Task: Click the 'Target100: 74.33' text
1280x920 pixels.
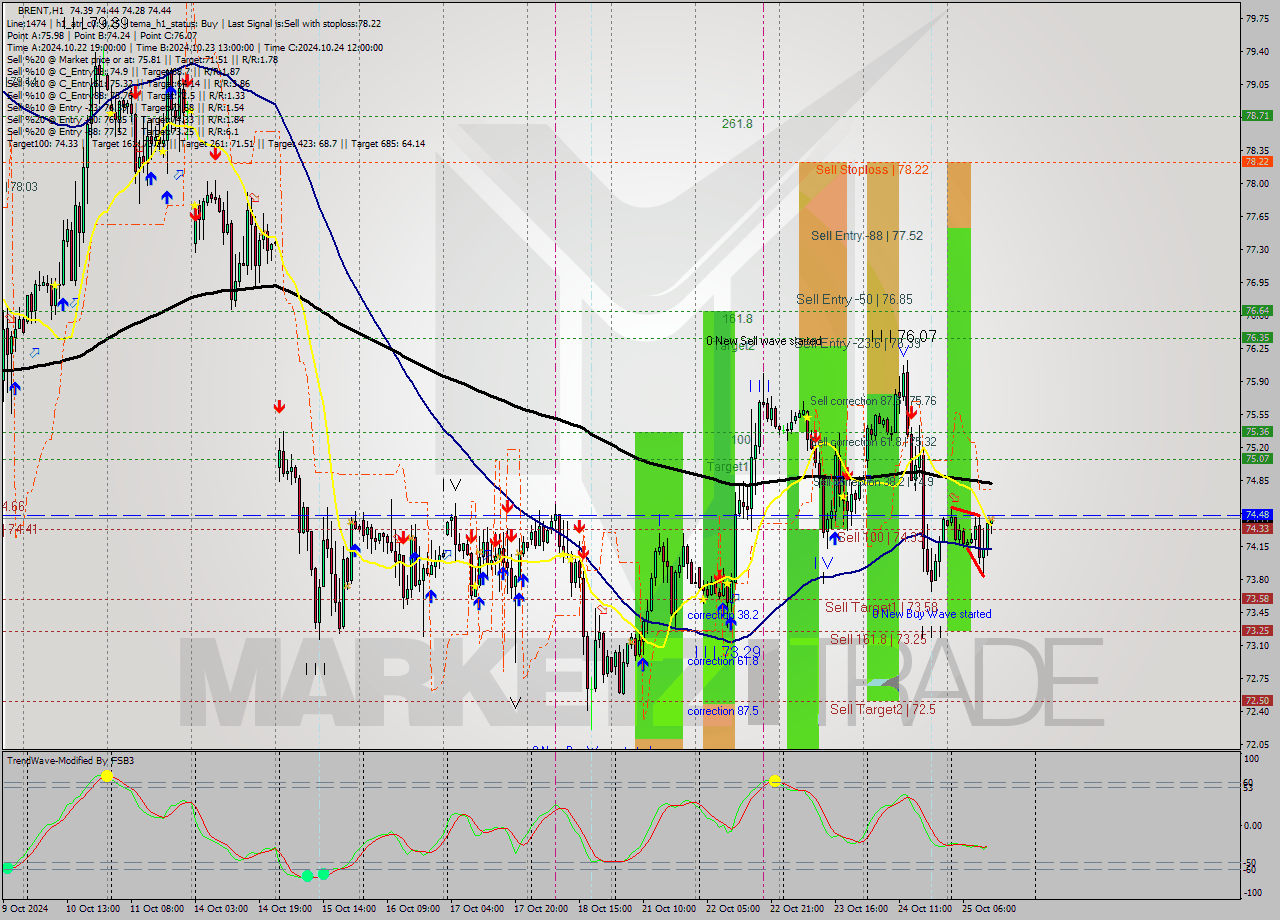Action: click(42, 143)
